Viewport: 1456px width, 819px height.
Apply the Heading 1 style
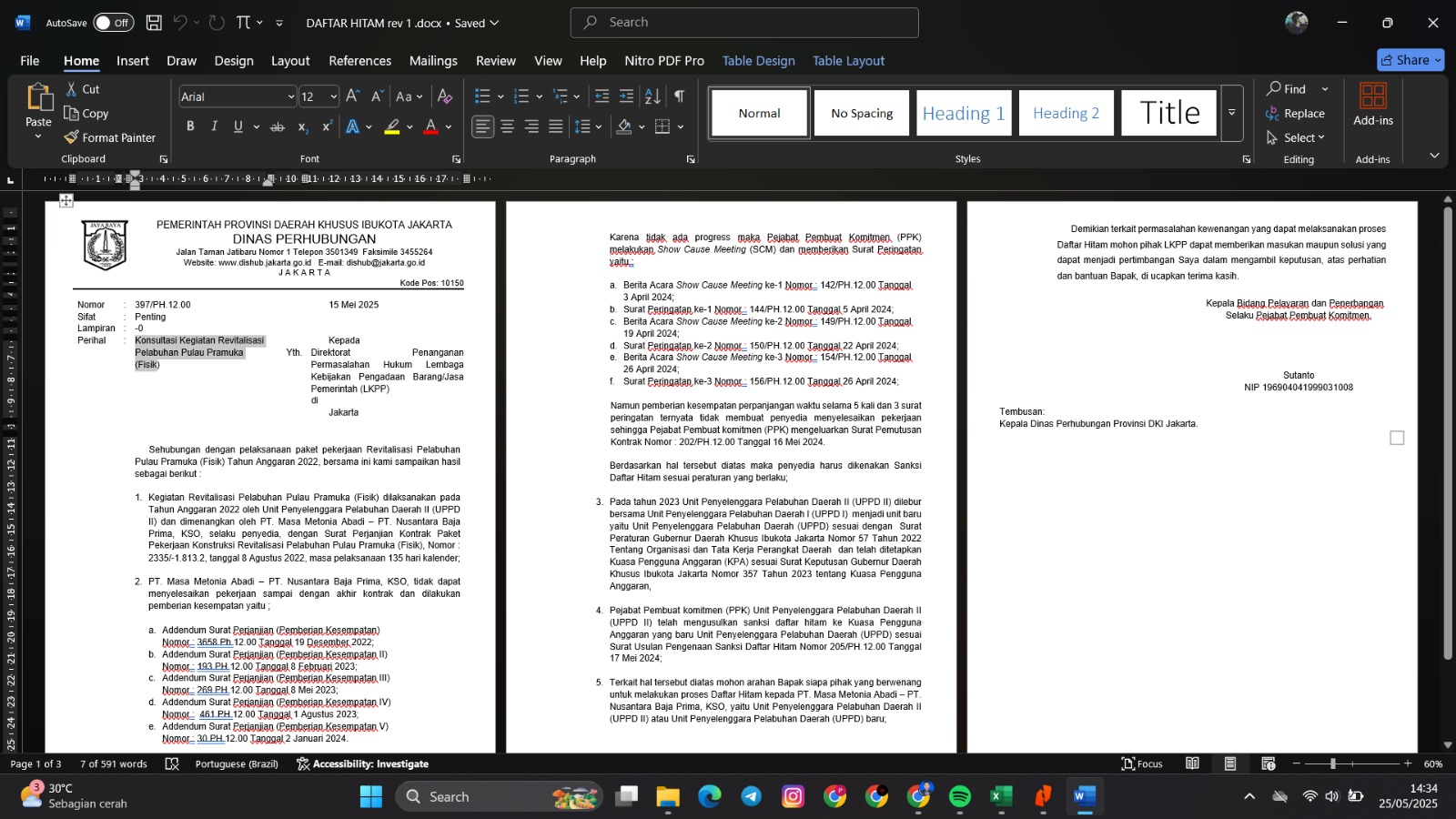click(x=963, y=113)
